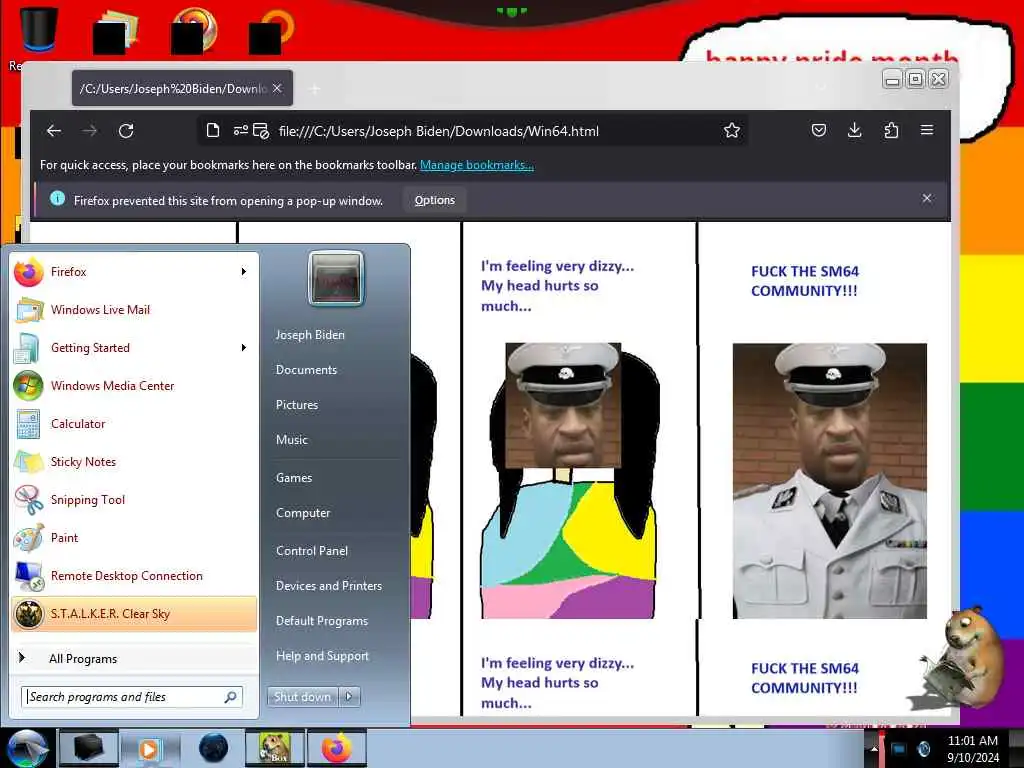Click the fourth desktop icon with orange ring

(x=272, y=31)
